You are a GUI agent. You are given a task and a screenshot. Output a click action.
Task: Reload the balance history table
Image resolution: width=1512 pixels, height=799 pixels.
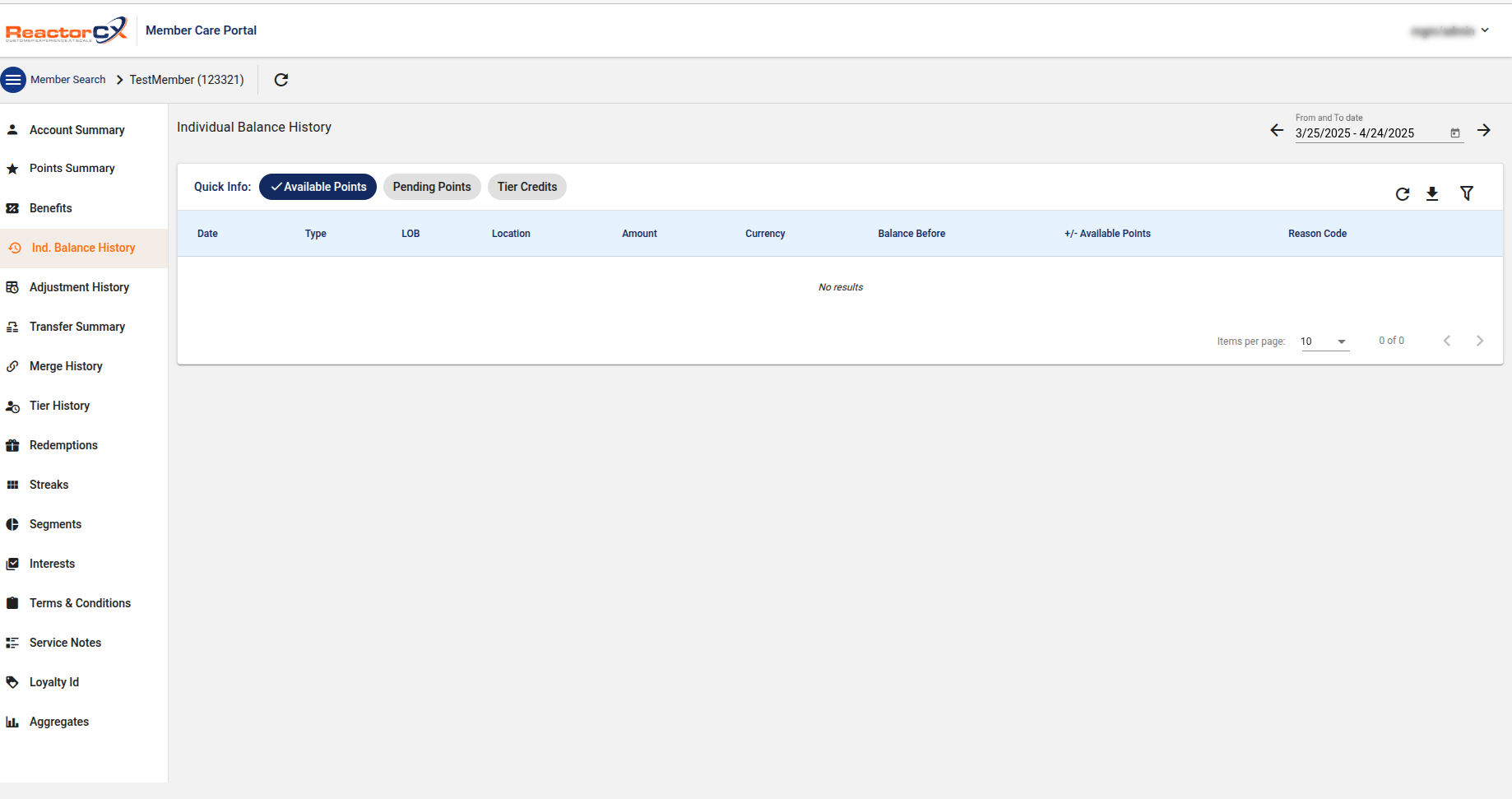coord(1403,194)
